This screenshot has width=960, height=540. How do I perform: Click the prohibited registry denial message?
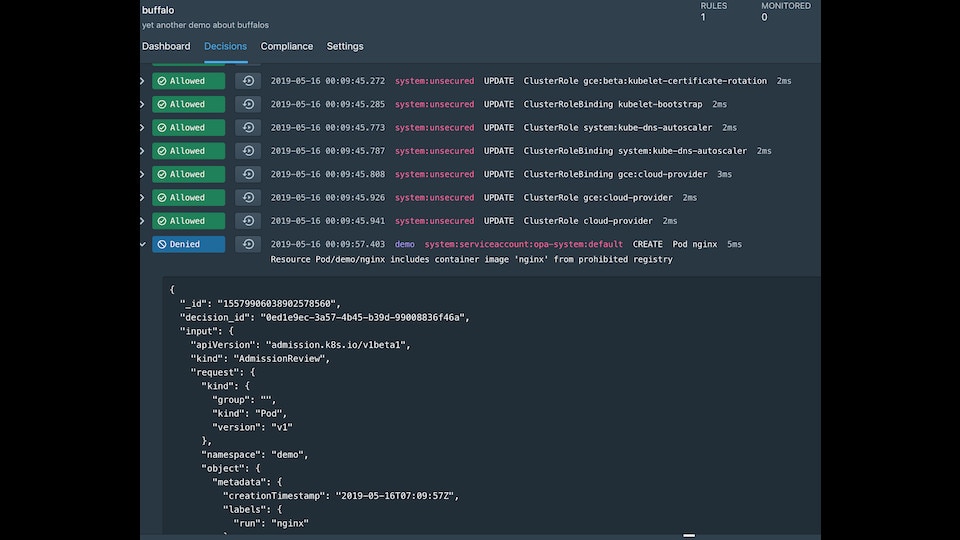tap(471, 260)
